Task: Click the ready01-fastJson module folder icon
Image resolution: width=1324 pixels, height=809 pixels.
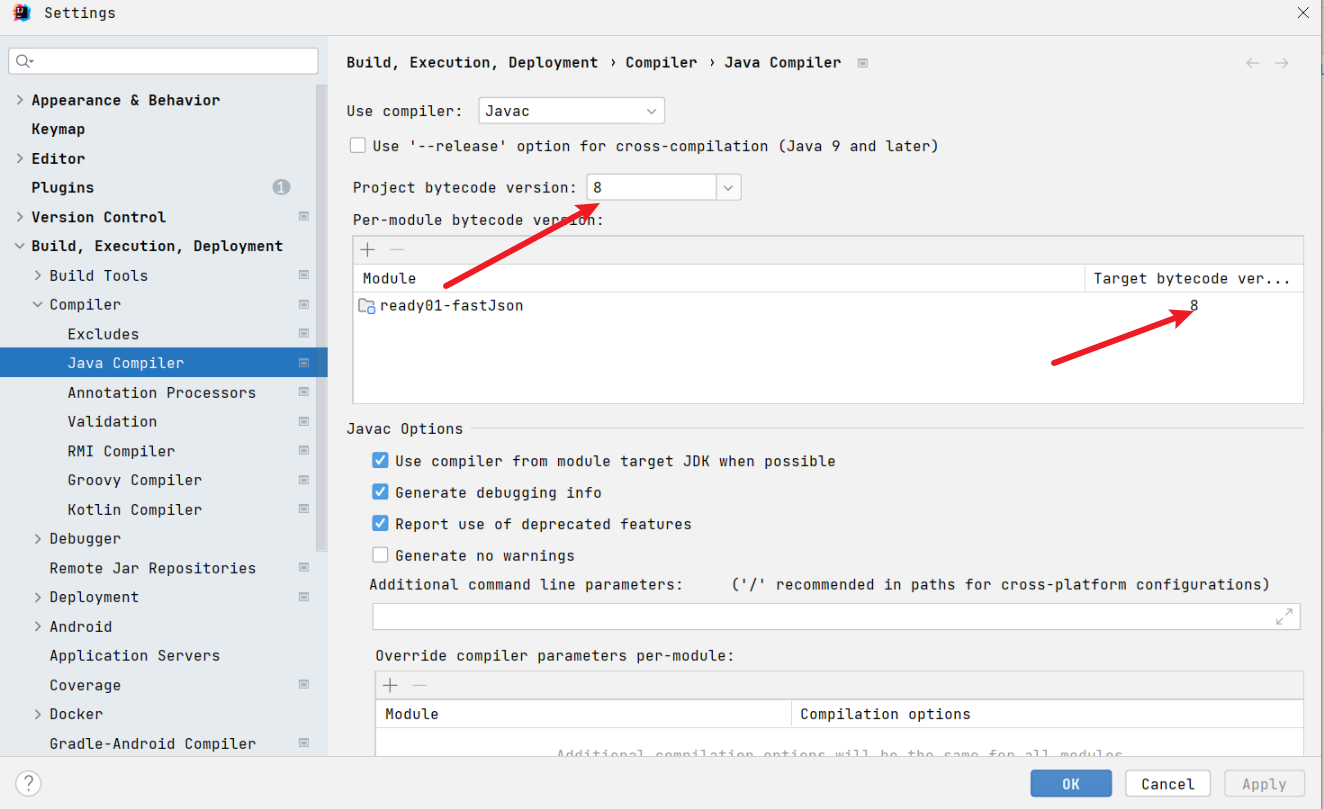Action: click(366, 306)
